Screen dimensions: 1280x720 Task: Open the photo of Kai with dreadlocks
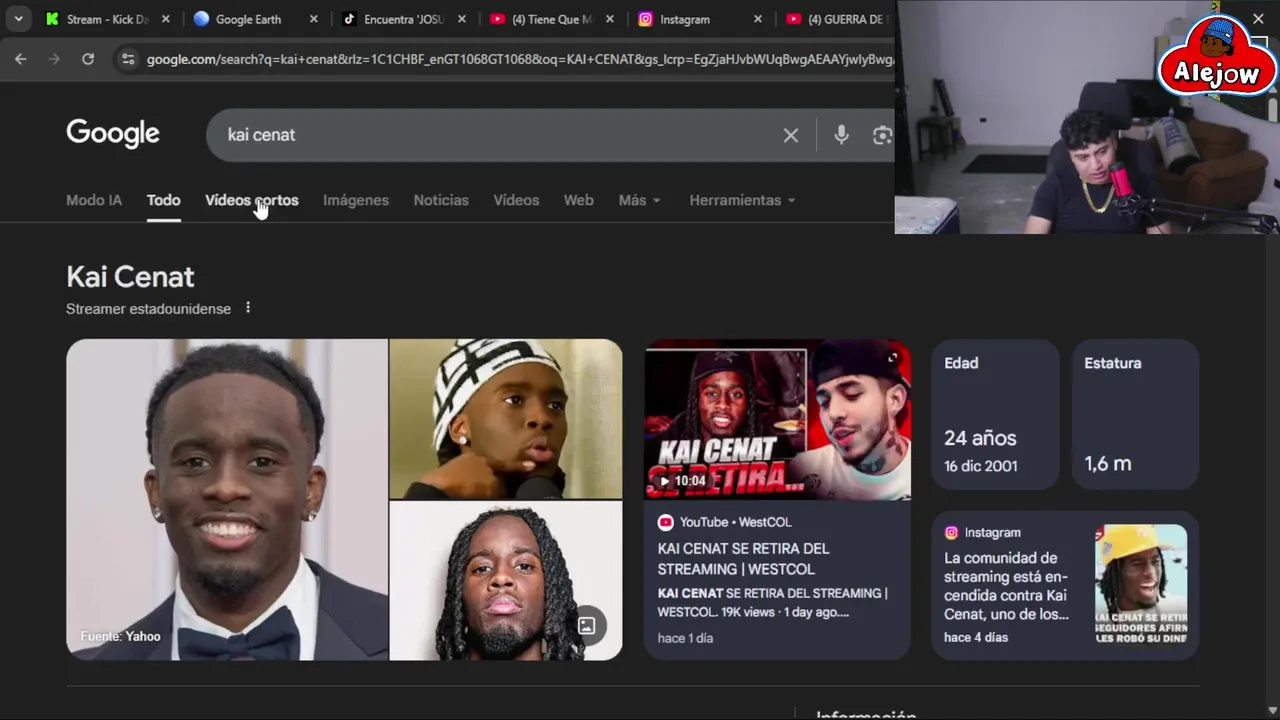point(505,581)
